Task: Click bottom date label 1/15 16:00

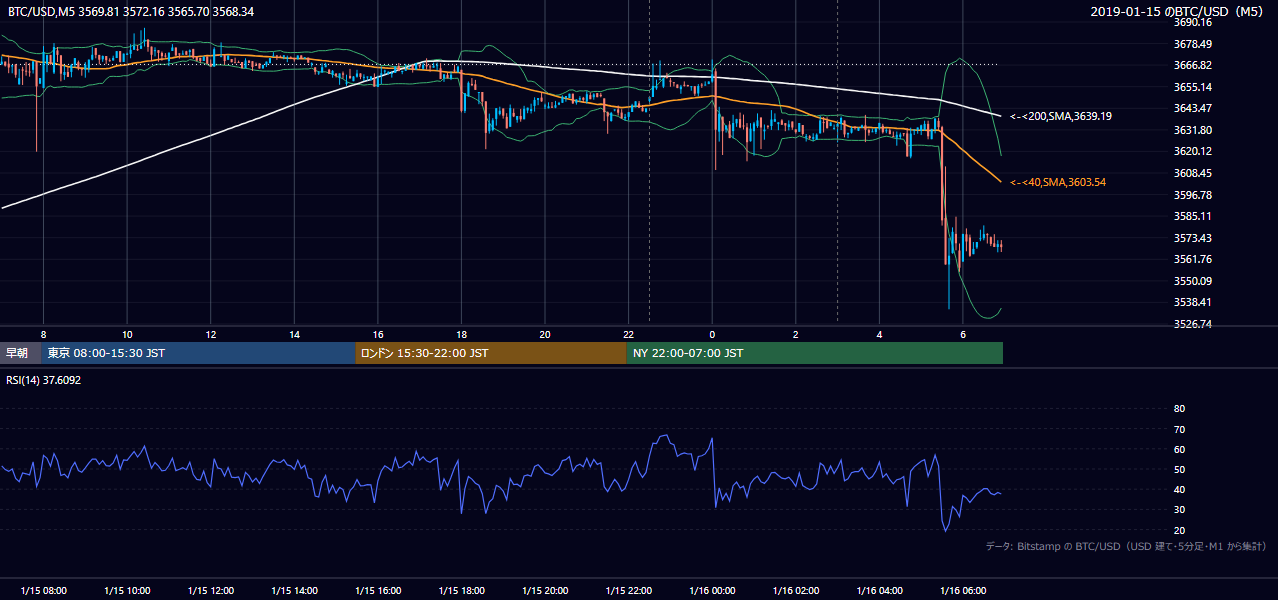Action: coord(377,590)
